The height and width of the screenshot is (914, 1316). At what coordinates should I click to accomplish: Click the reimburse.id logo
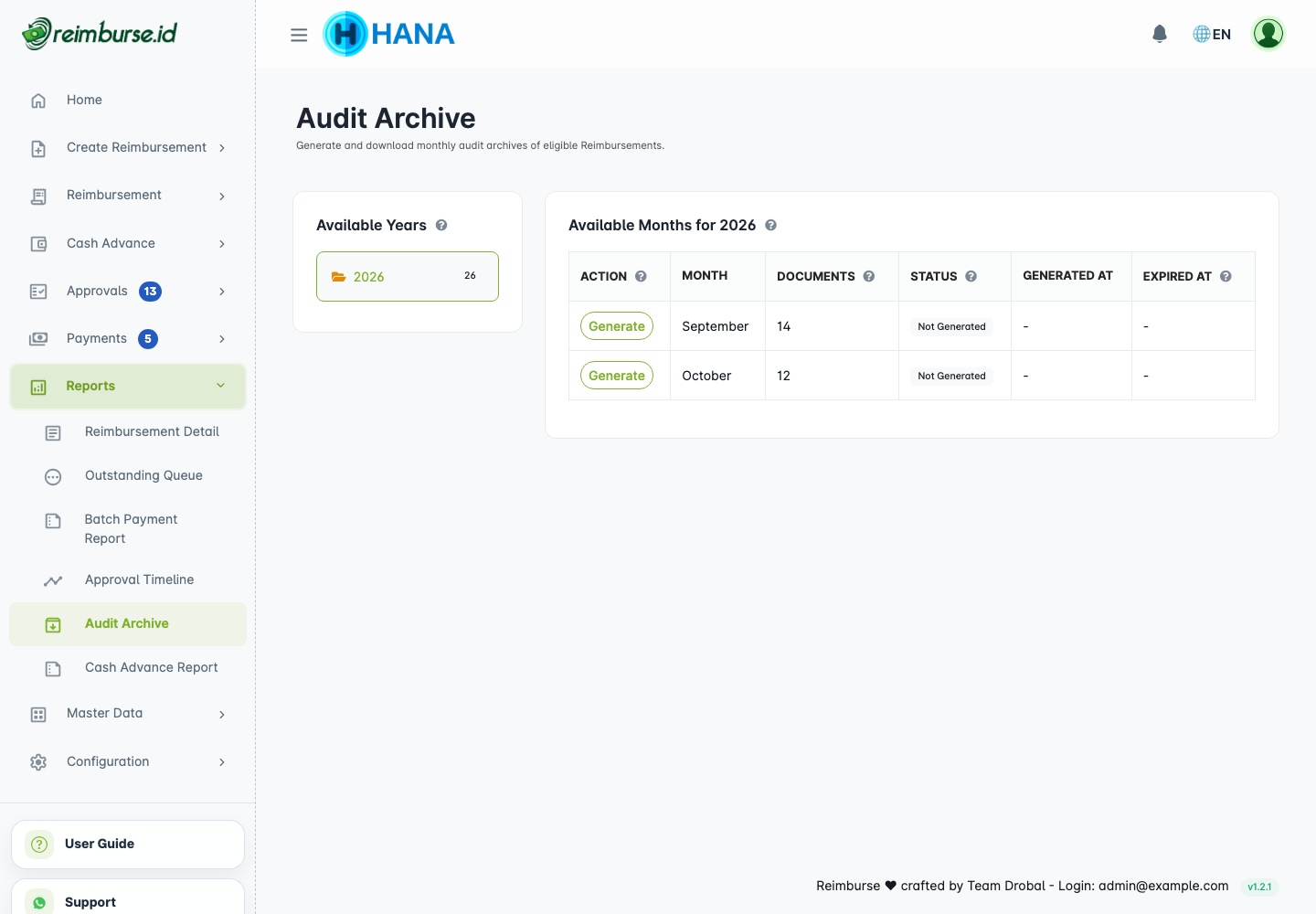pyautogui.click(x=100, y=34)
